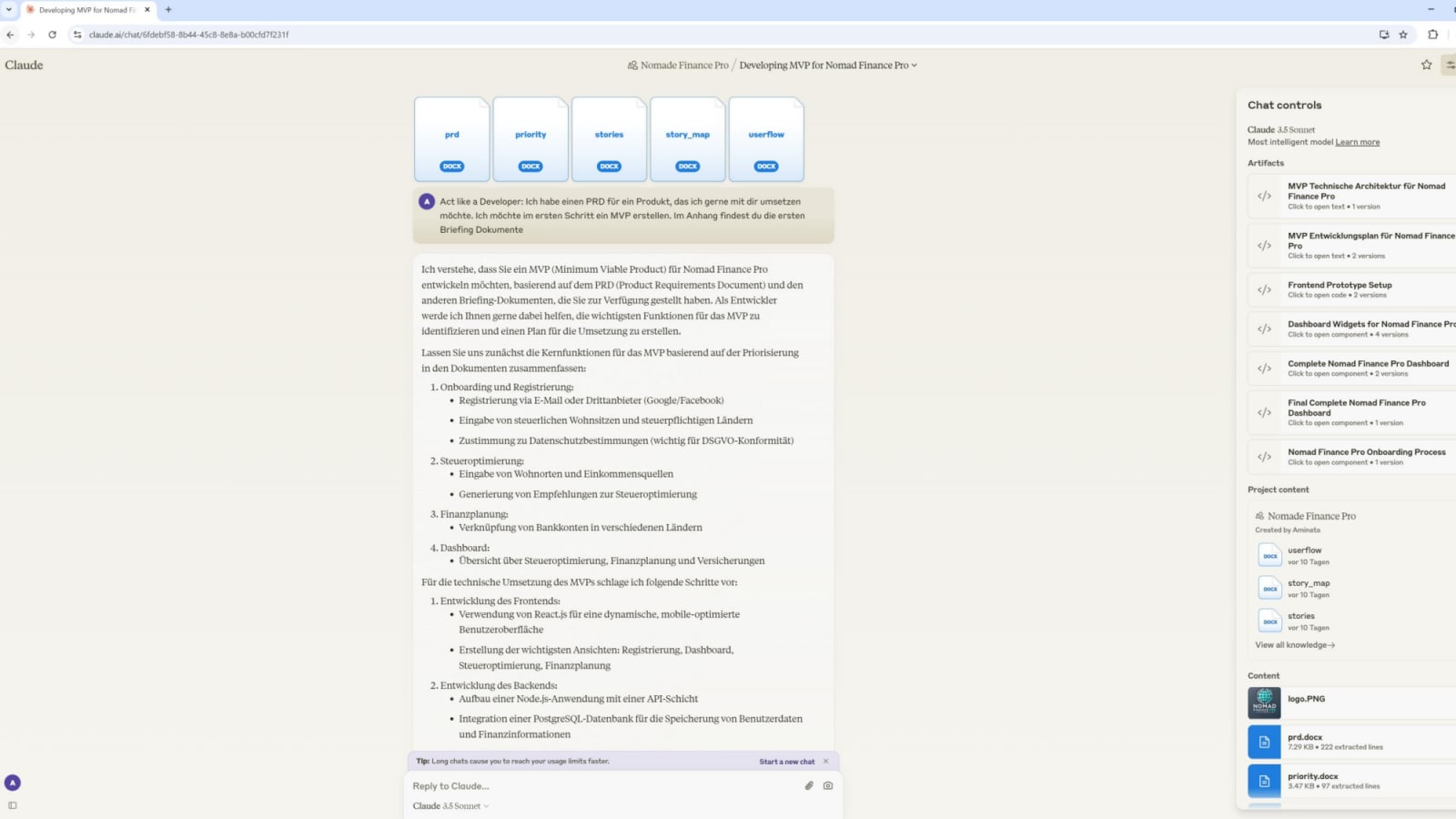Image resolution: width=1456 pixels, height=819 pixels.
Task: Open priority.docx content file
Action: click(x=1351, y=781)
